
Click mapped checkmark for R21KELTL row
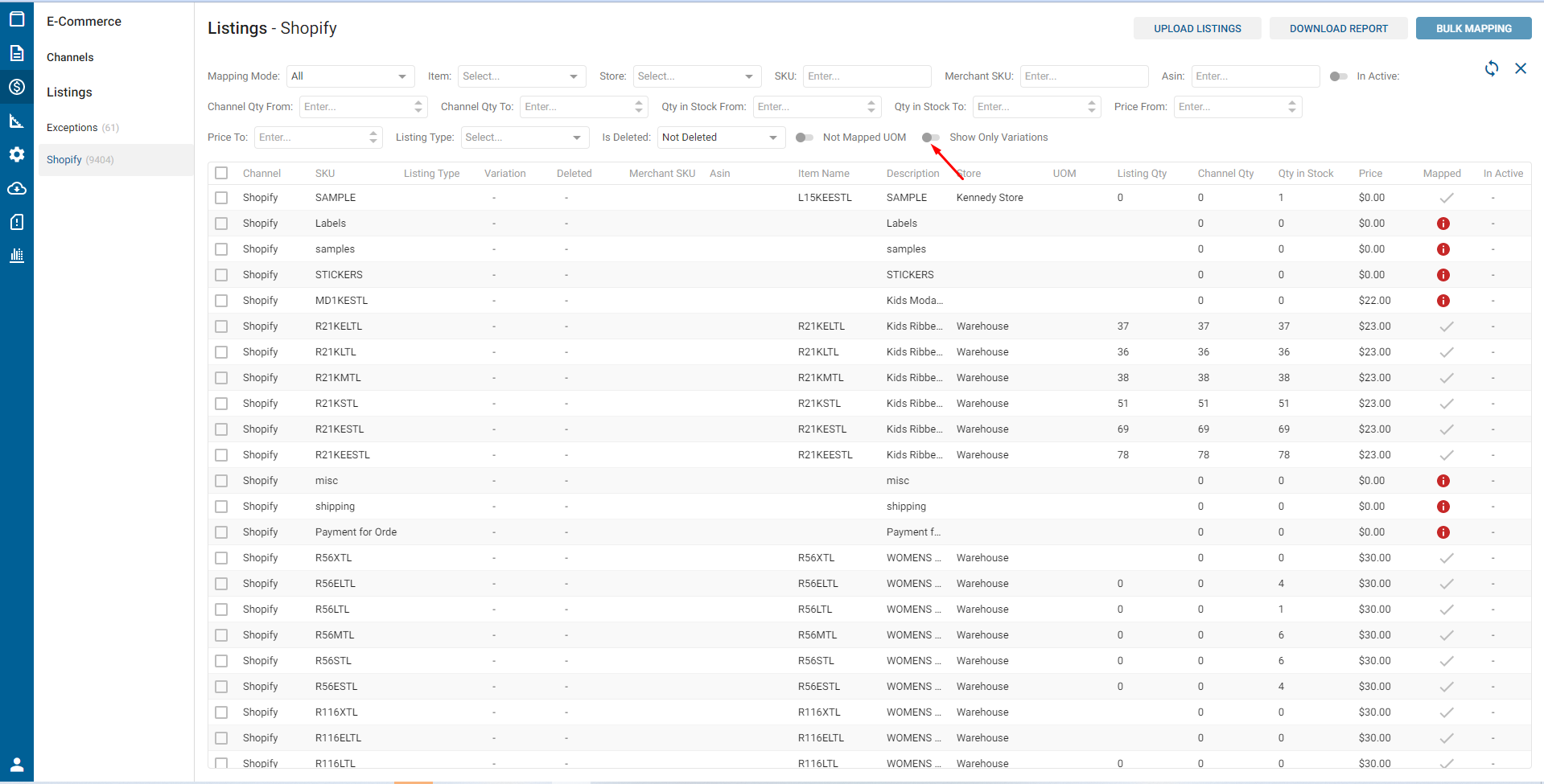click(x=1447, y=326)
